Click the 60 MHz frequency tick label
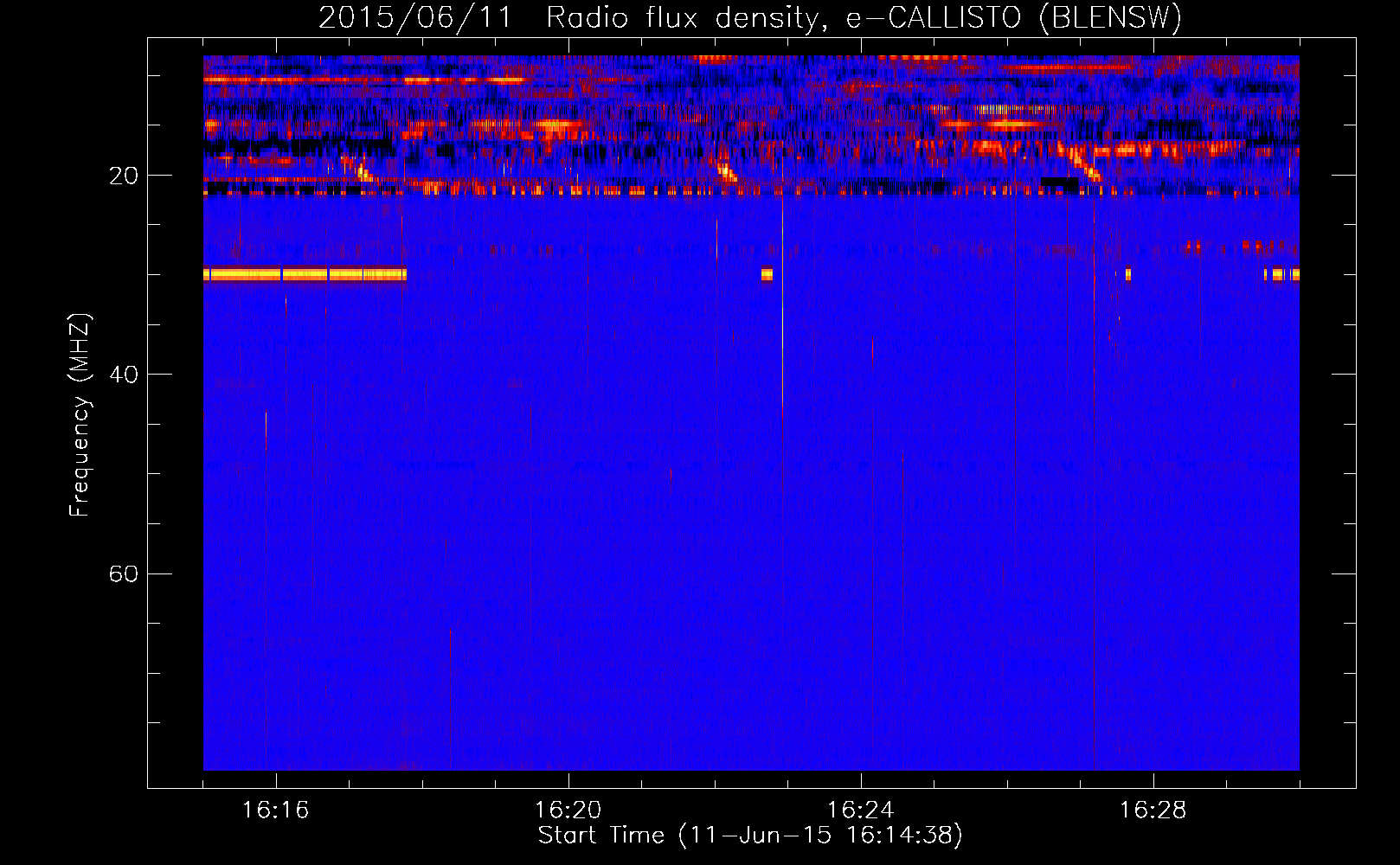 tap(124, 573)
